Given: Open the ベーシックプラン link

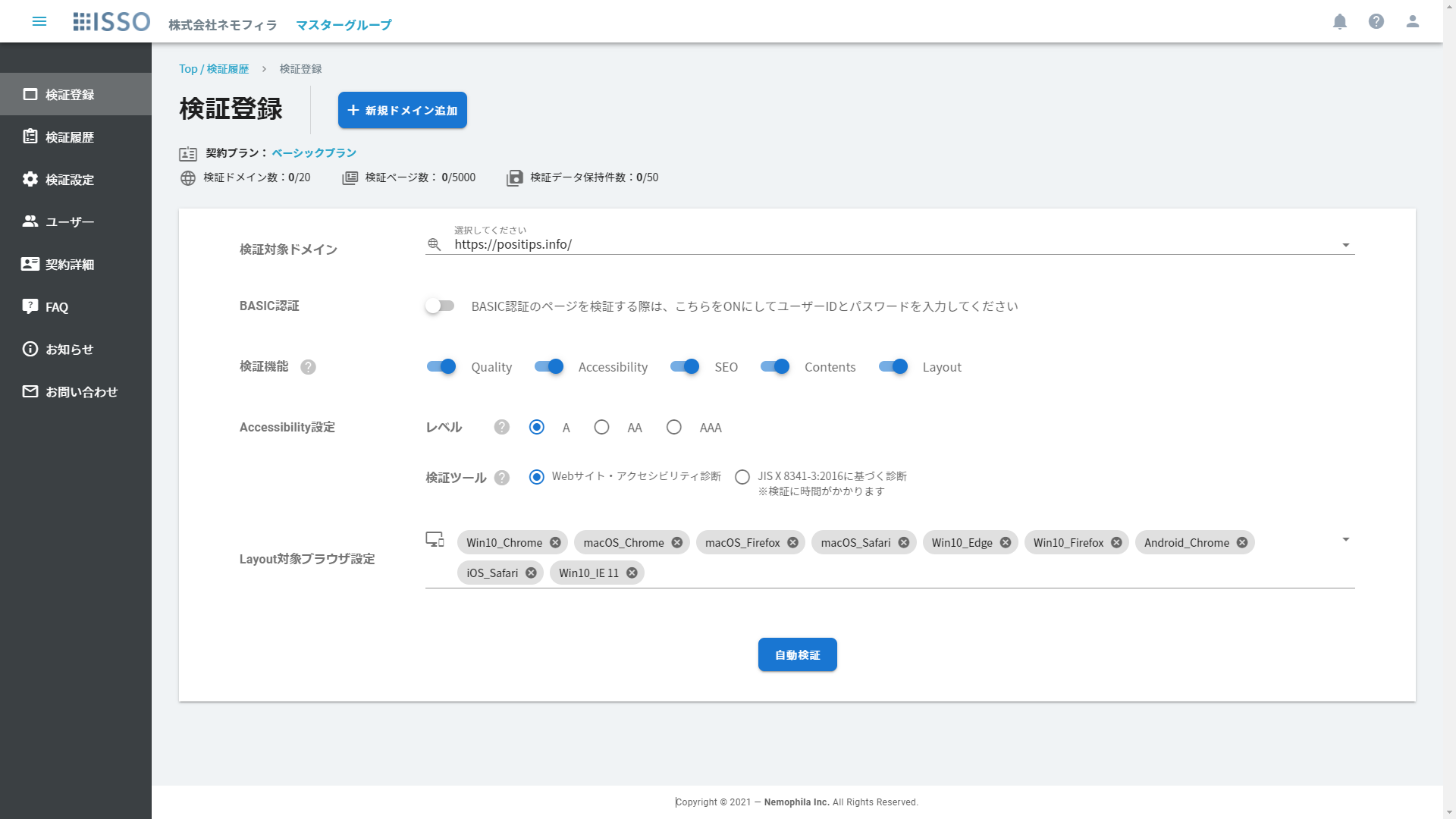Looking at the screenshot, I should (x=314, y=153).
